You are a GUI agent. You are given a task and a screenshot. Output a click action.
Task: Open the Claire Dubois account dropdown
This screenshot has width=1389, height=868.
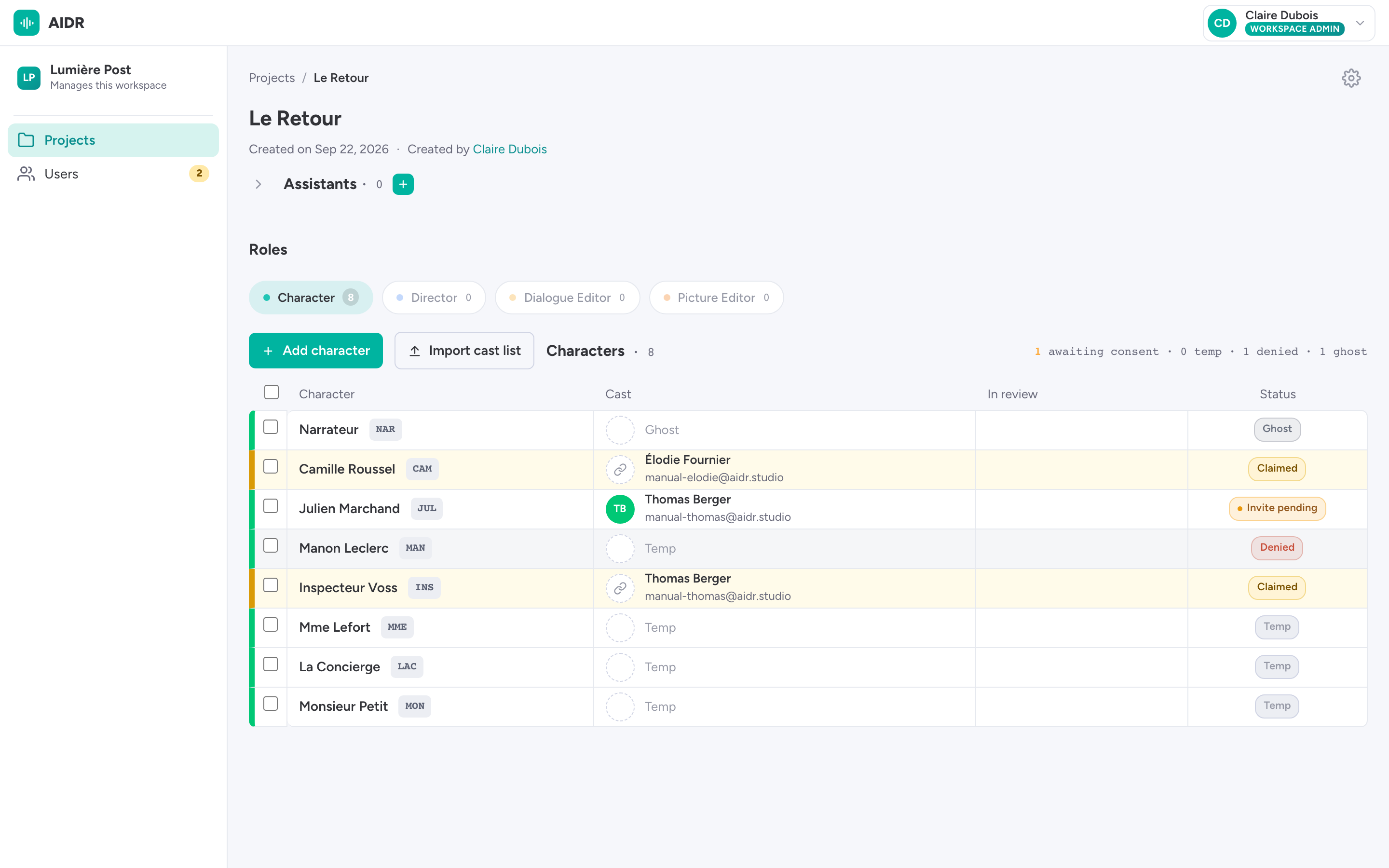1289,23
